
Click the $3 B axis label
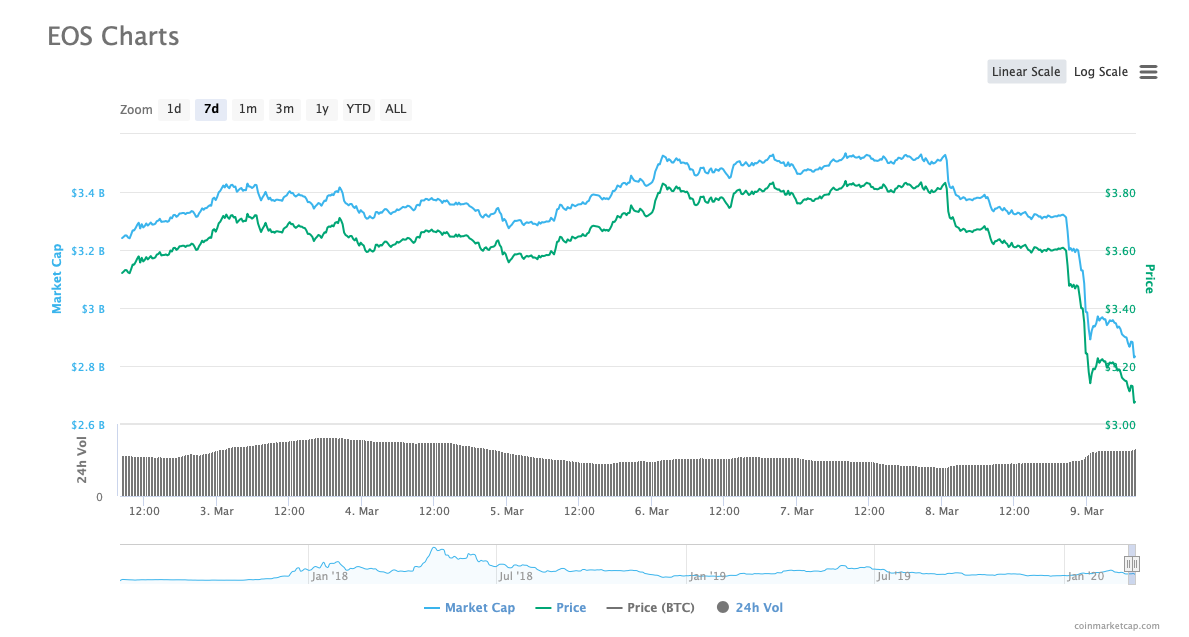click(93, 309)
